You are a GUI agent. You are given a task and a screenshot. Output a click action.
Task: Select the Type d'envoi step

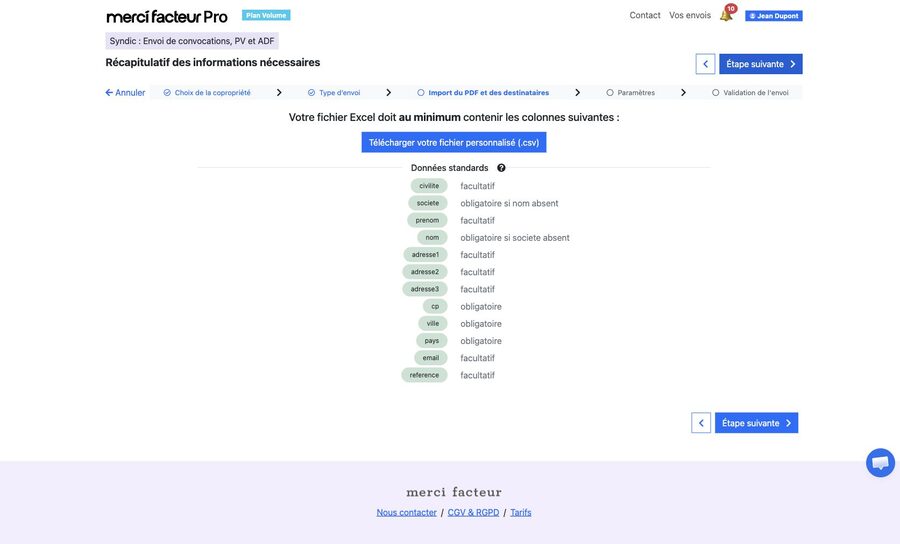(x=334, y=92)
